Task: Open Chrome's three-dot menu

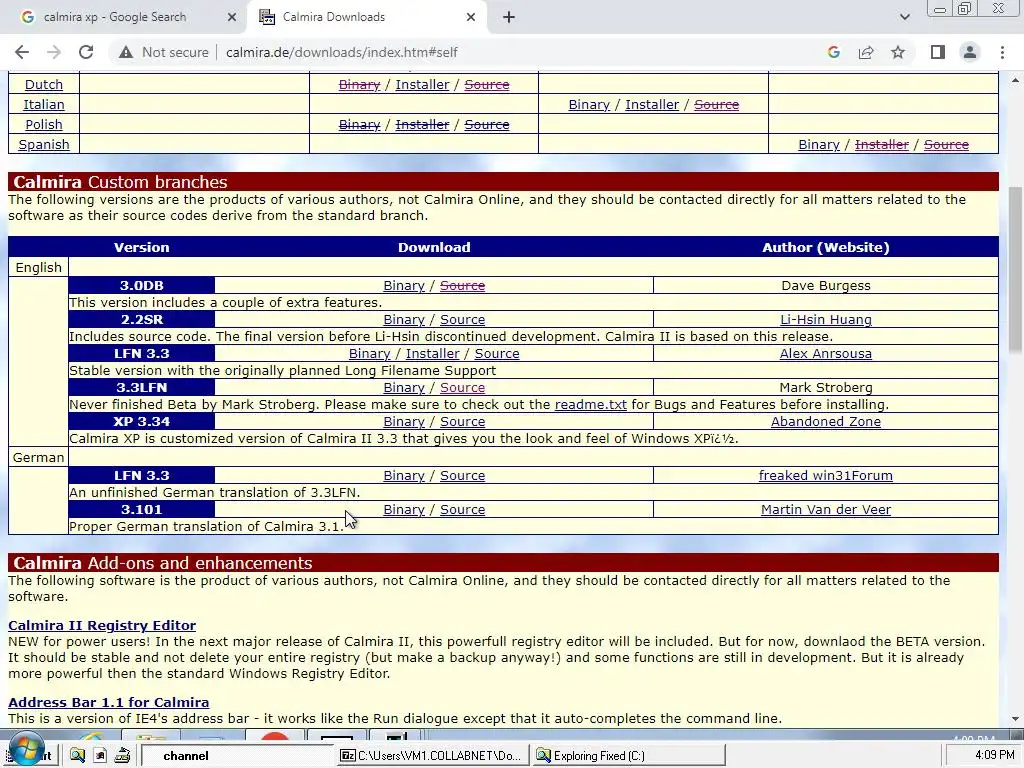Action: click(1002, 52)
